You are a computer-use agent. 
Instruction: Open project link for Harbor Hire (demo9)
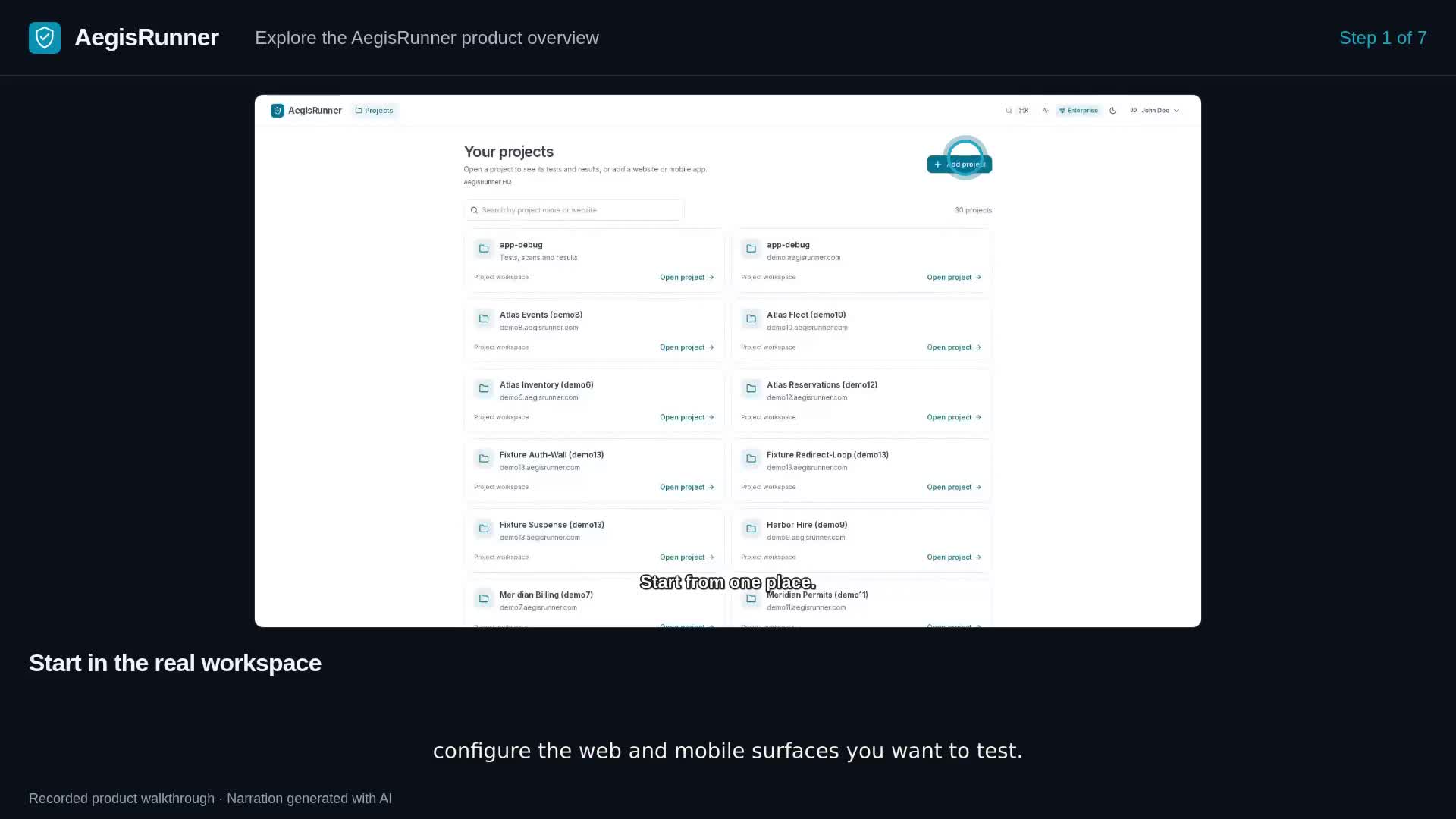pos(954,557)
